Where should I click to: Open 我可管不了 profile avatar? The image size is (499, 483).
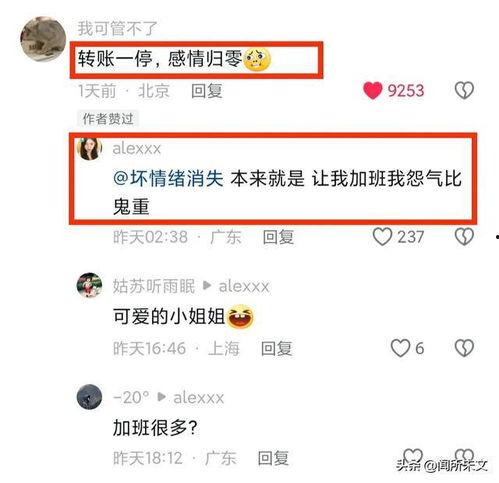point(43,39)
